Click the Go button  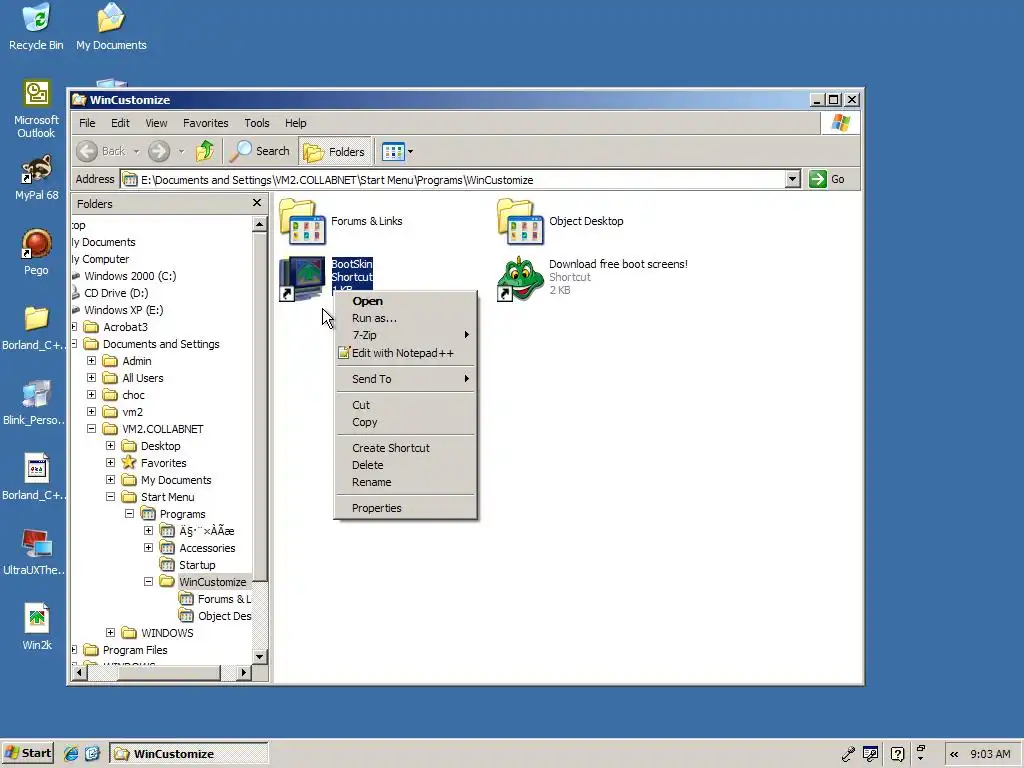tap(827, 179)
